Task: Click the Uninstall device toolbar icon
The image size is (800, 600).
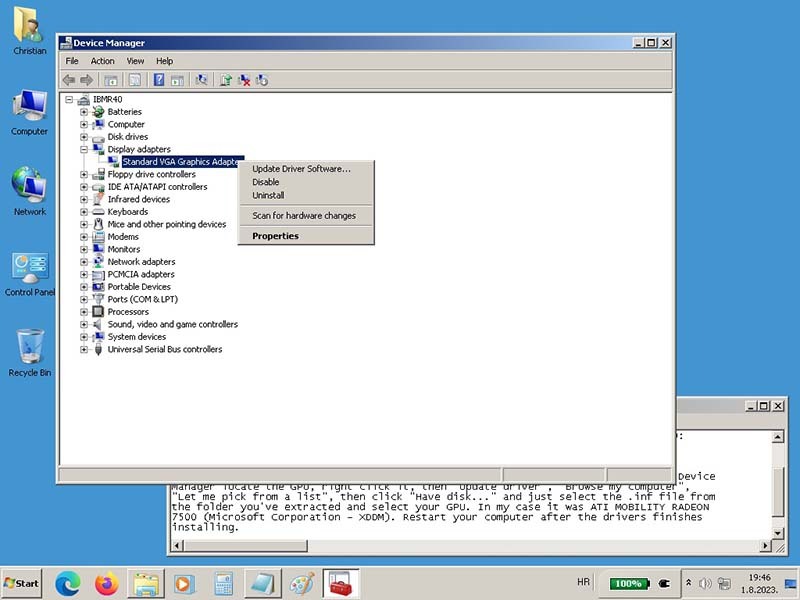Action: [x=244, y=80]
